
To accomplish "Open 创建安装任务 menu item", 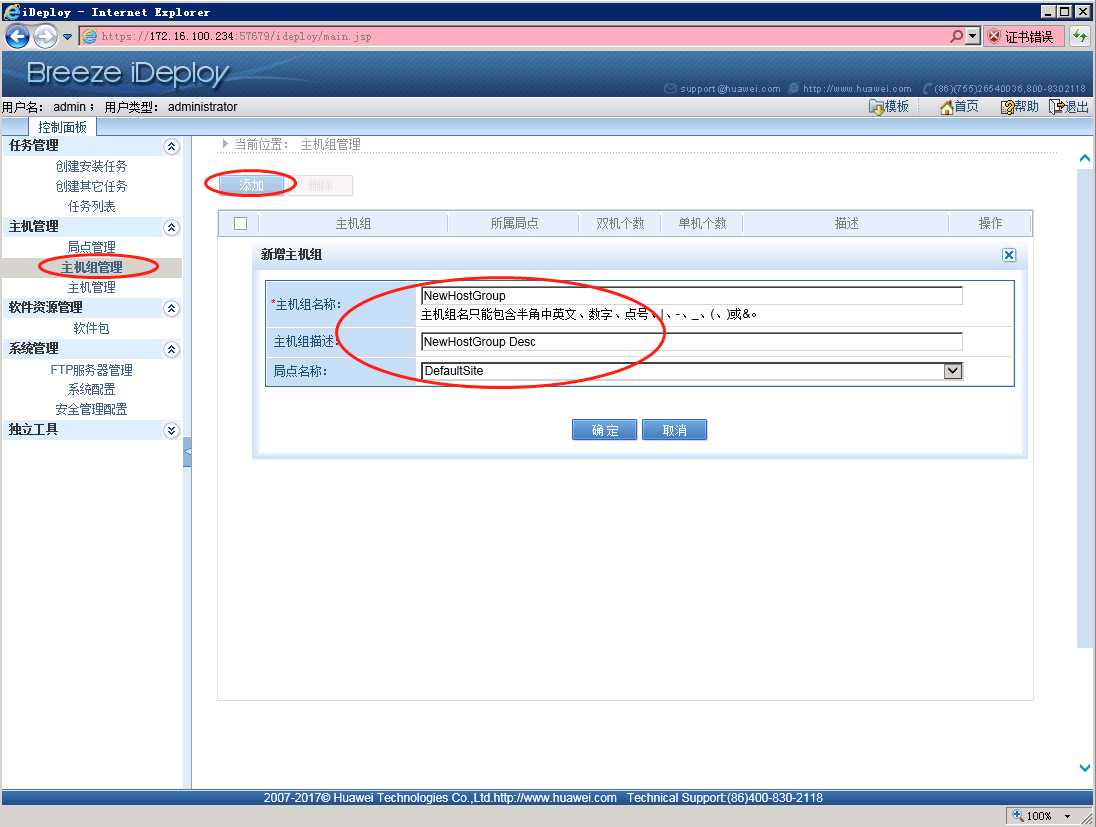I will point(92,166).
